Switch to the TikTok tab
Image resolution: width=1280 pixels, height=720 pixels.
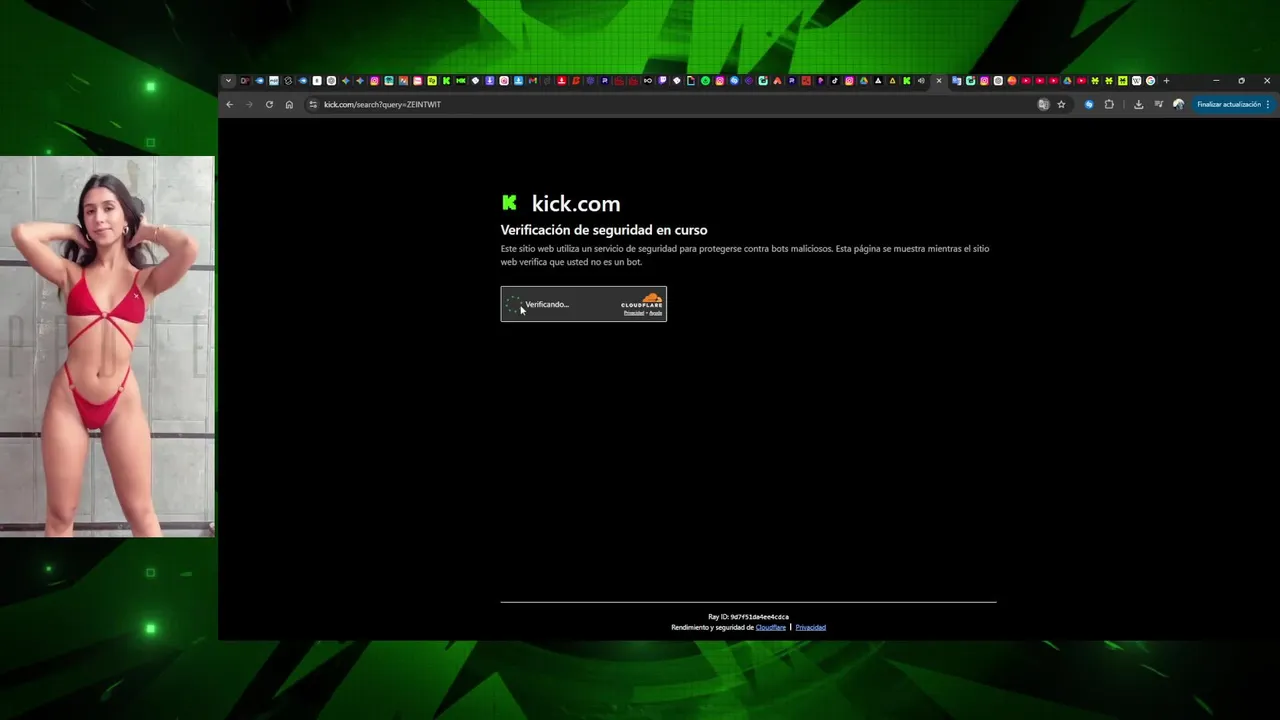click(x=835, y=81)
